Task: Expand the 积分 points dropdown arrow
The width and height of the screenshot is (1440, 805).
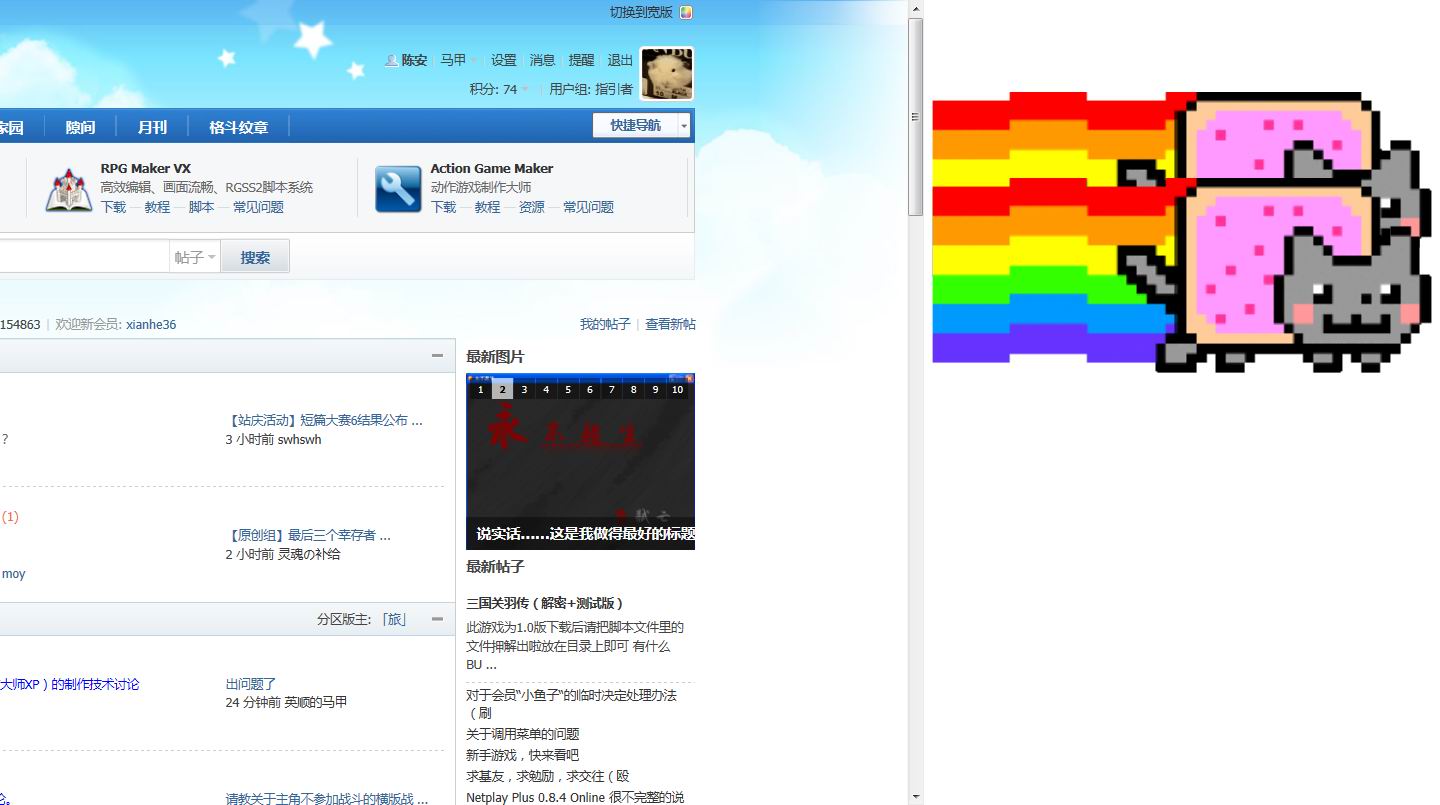Action: [526, 90]
